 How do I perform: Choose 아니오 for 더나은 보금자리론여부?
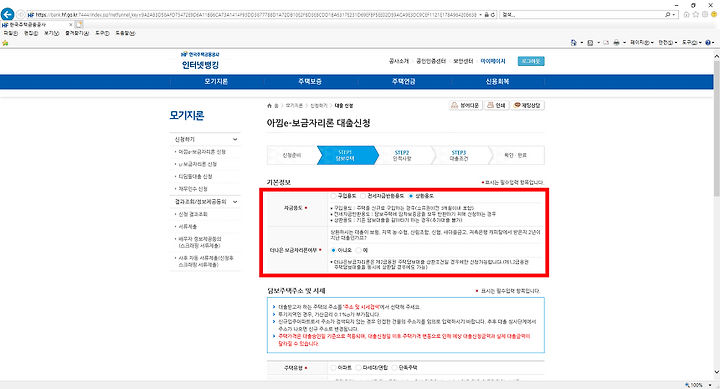tap(333, 250)
